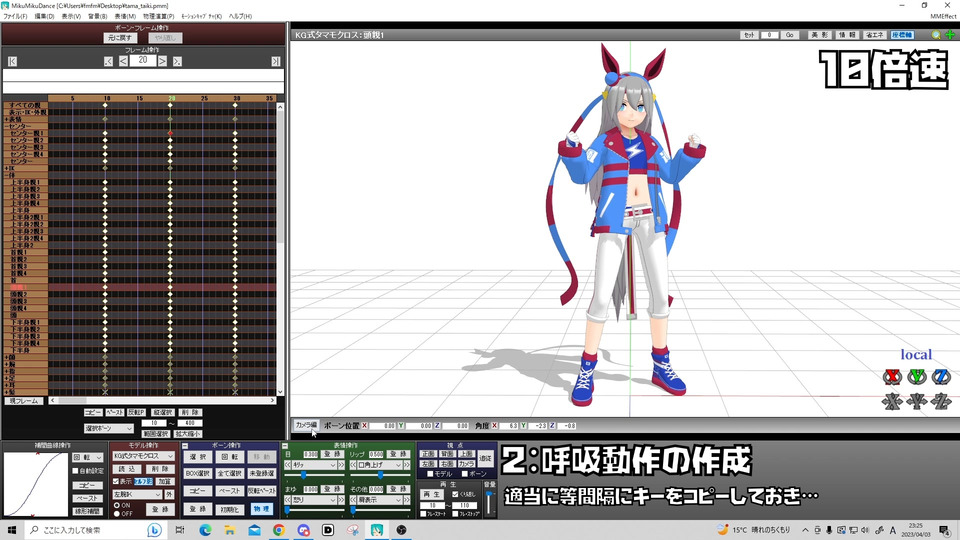The image size is (960, 540).
Task: Open the 怒り brow morph dropdown
Action: (314, 500)
